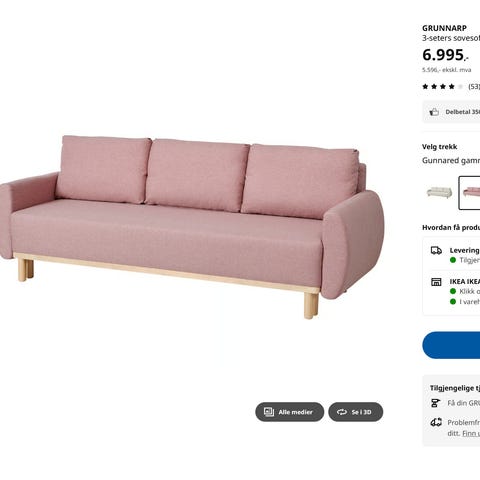The image size is (480, 480).
Task: Click the blue add to cart button
Action: click(x=451, y=345)
